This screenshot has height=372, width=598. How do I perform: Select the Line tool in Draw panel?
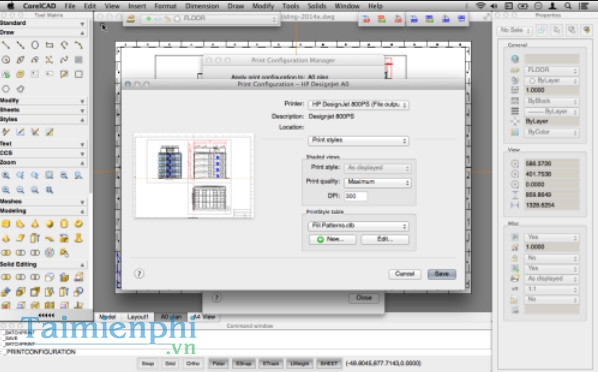(6, 45)
